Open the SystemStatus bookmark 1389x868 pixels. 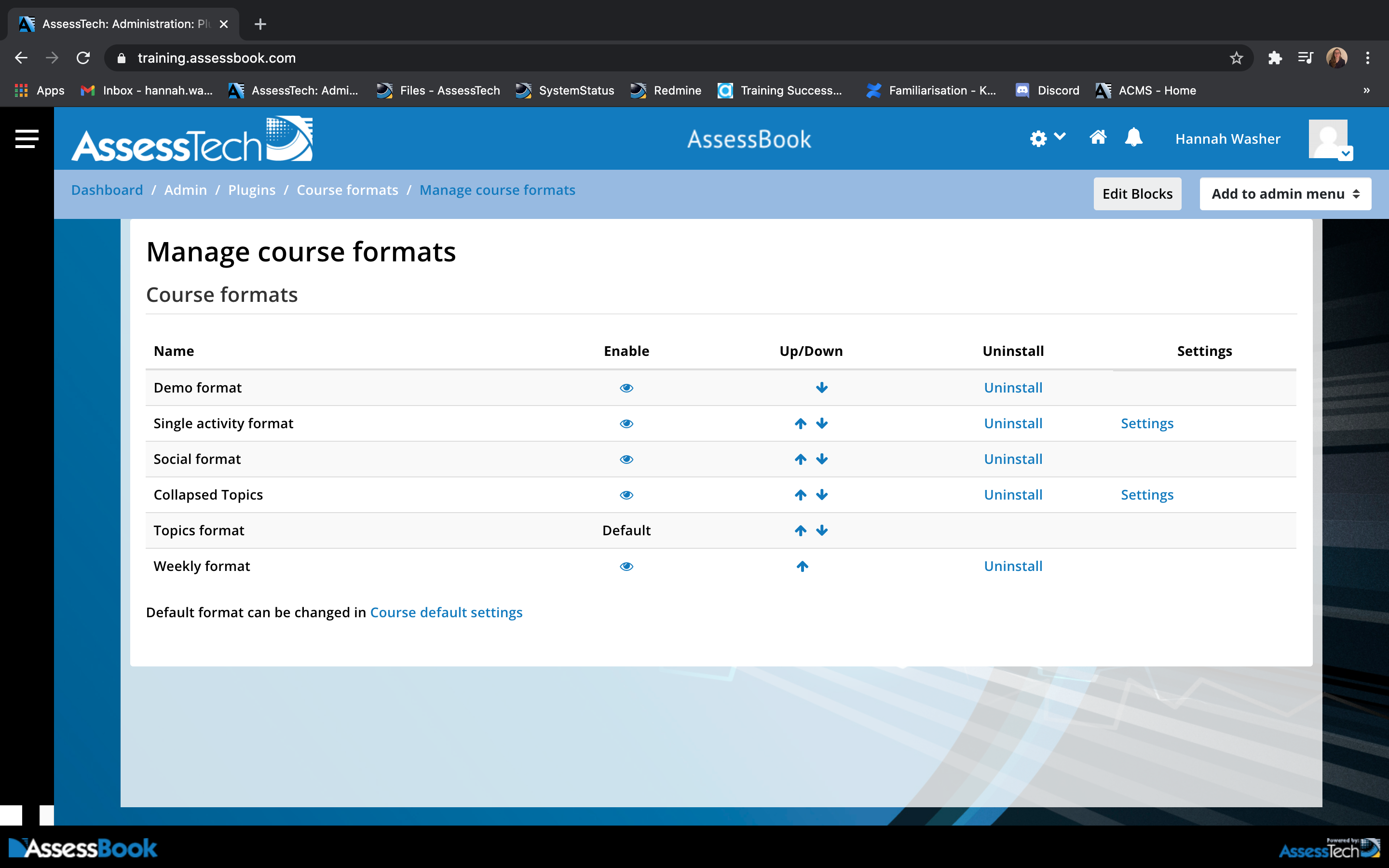(565, 91)
